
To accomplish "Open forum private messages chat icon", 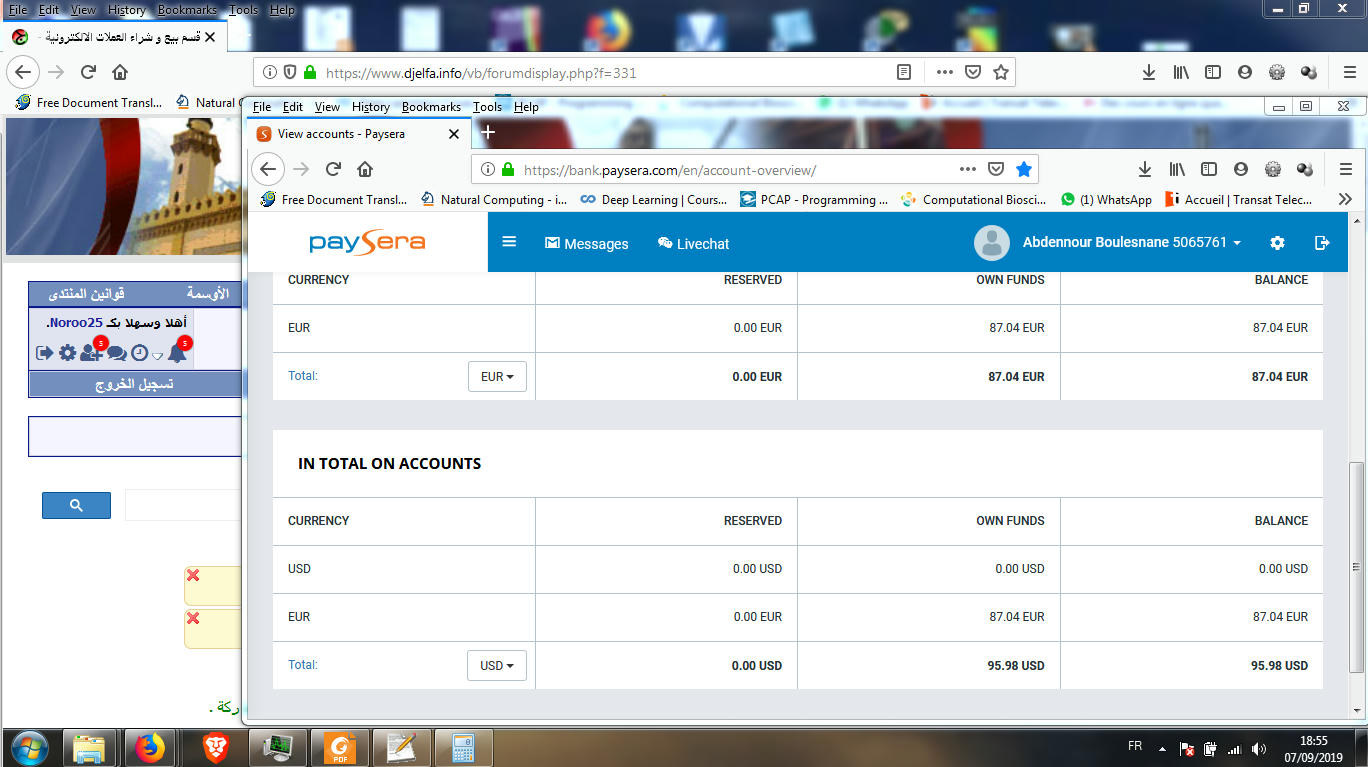I will (117, 353).
